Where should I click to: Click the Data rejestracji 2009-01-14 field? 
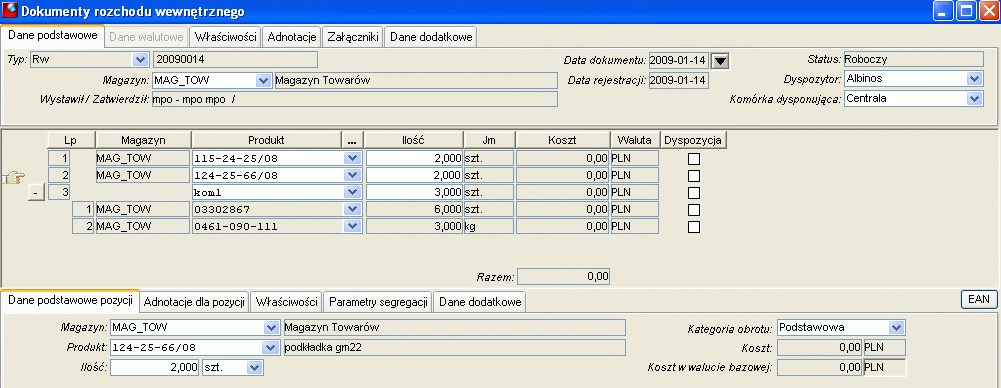click(679, 81)
